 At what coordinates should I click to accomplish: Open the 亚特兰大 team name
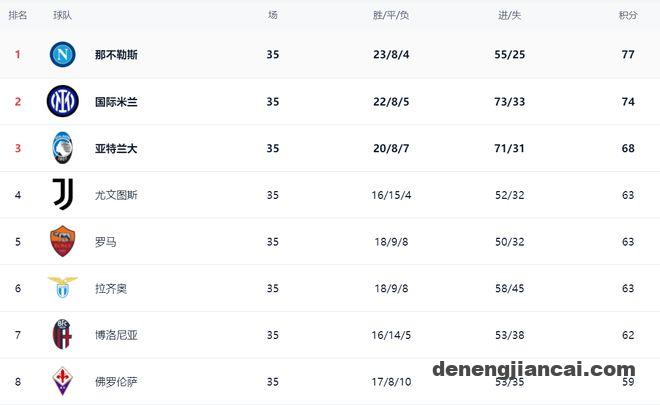116,149
